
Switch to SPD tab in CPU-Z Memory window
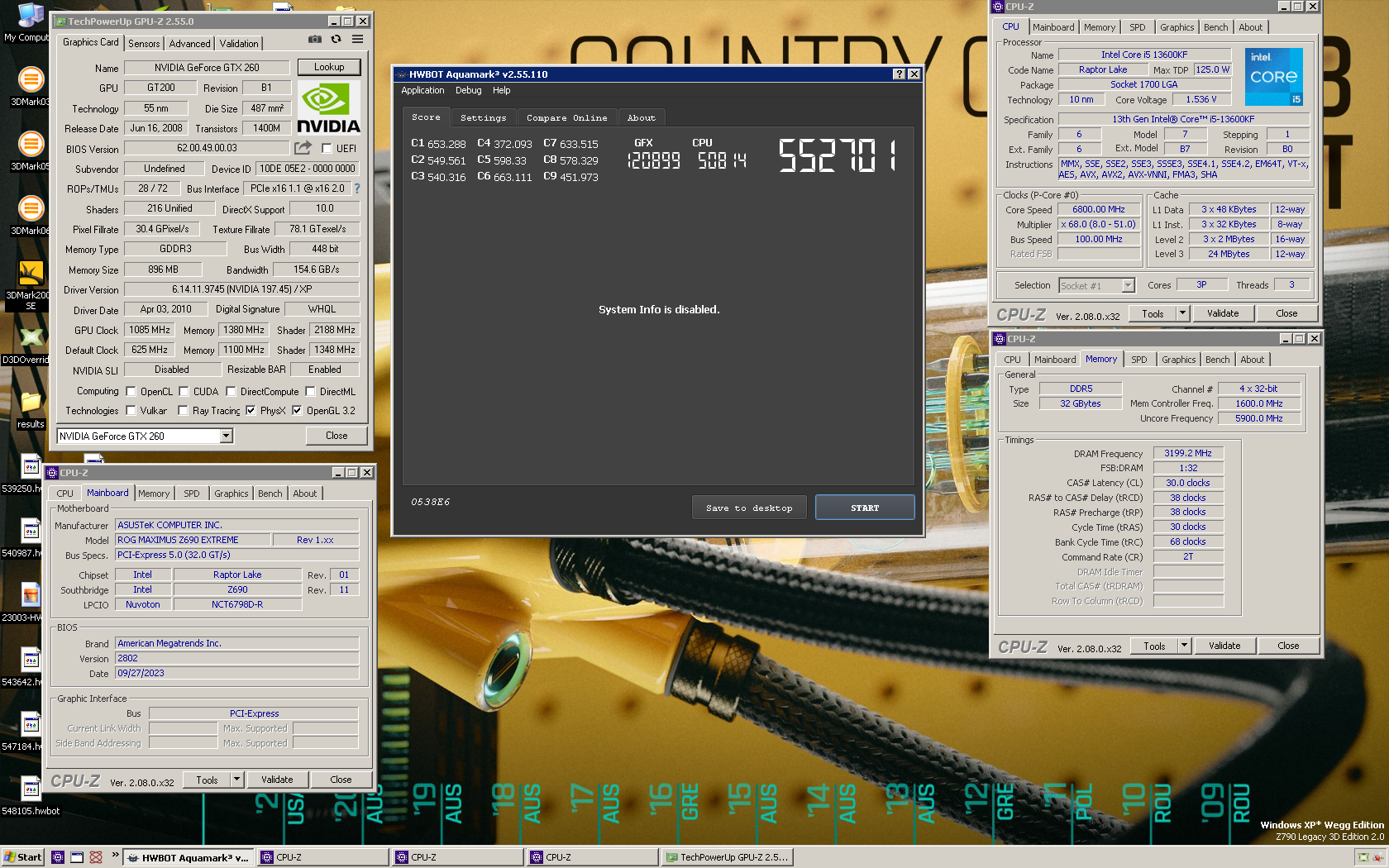pos(1139,360)
